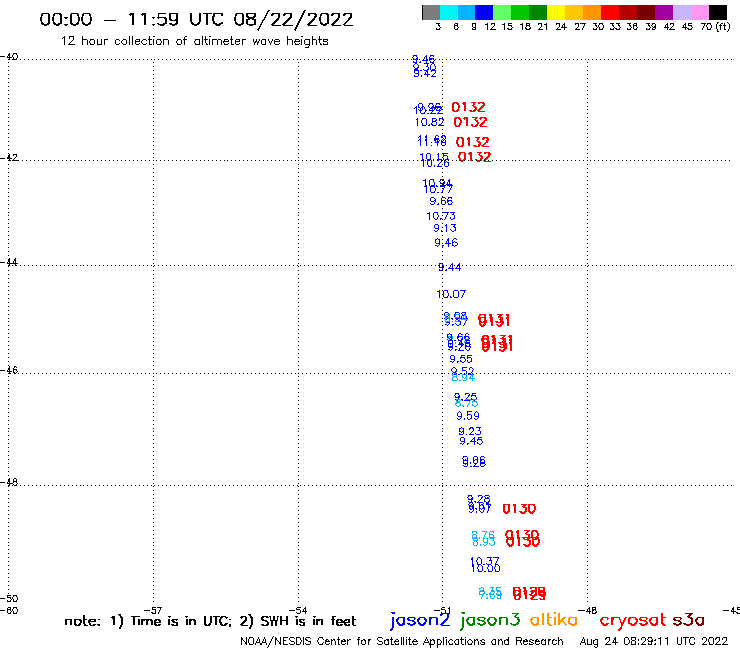Screen dimensions: 740x650
Task: Click the wave height reading 10.82
Action: (429, 122)
